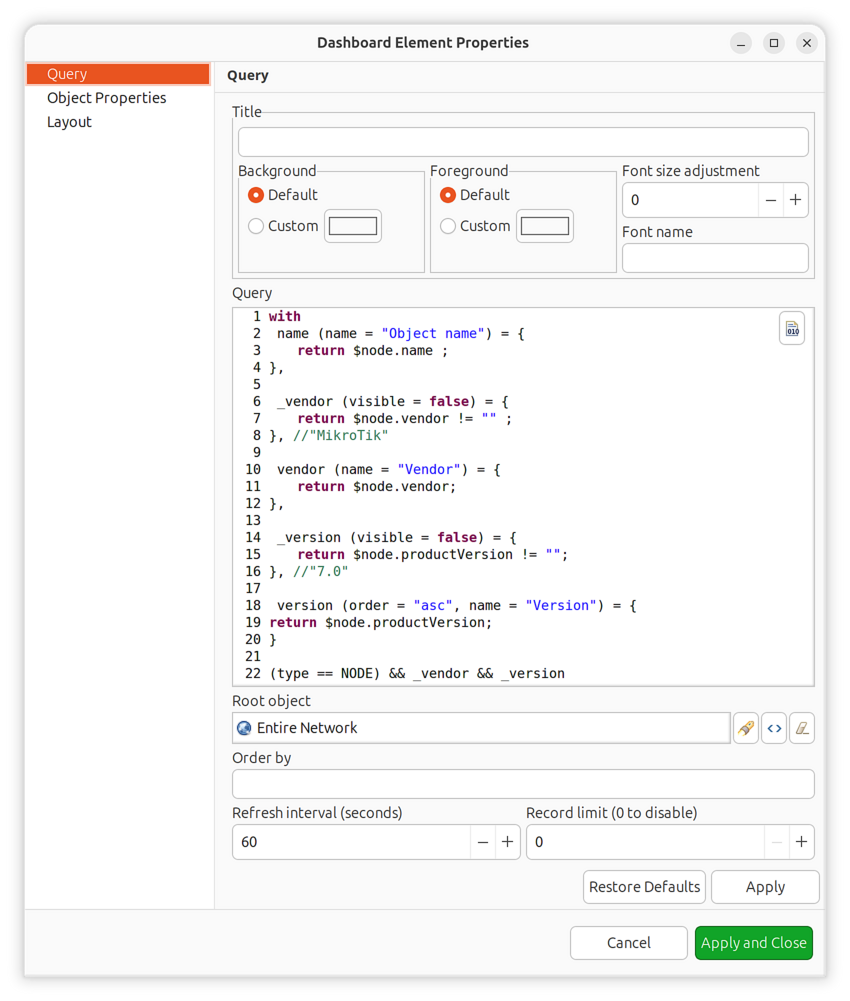Increase Record limit with the plus control

800,842
